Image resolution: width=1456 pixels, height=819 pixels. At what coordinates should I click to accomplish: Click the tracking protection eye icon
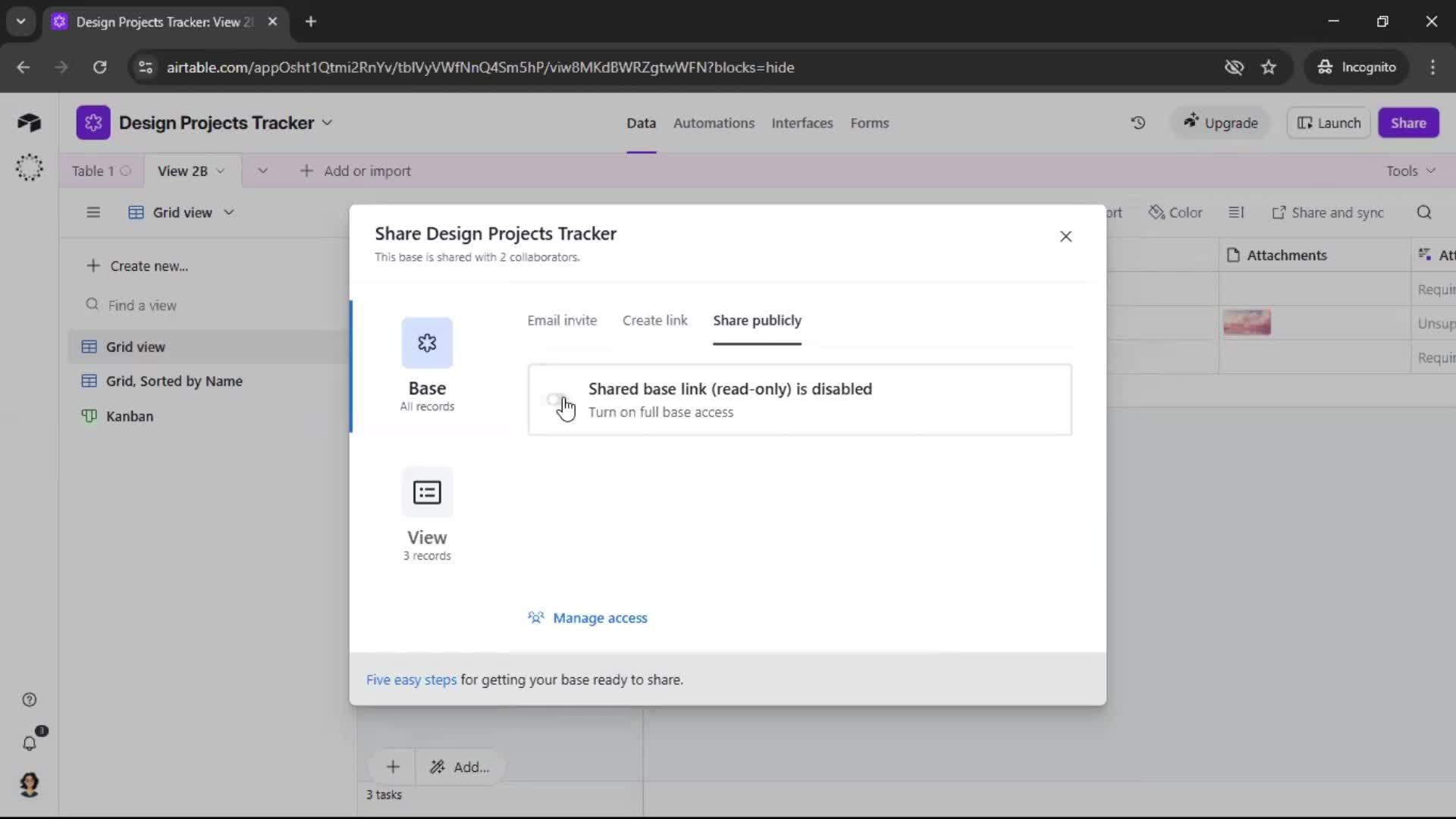[x=1234, y=67]
